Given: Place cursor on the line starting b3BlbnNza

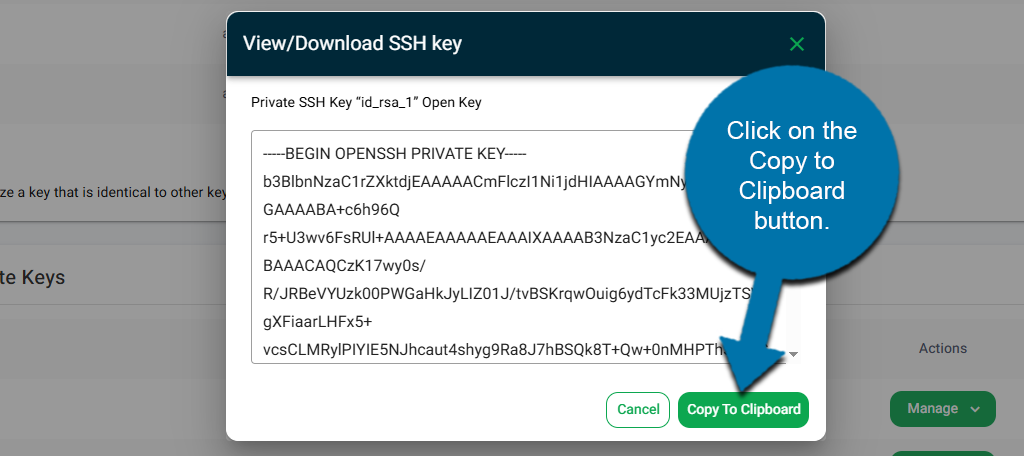Looking at the screenshot, I should pyautogui.click(x=460, y=183).
